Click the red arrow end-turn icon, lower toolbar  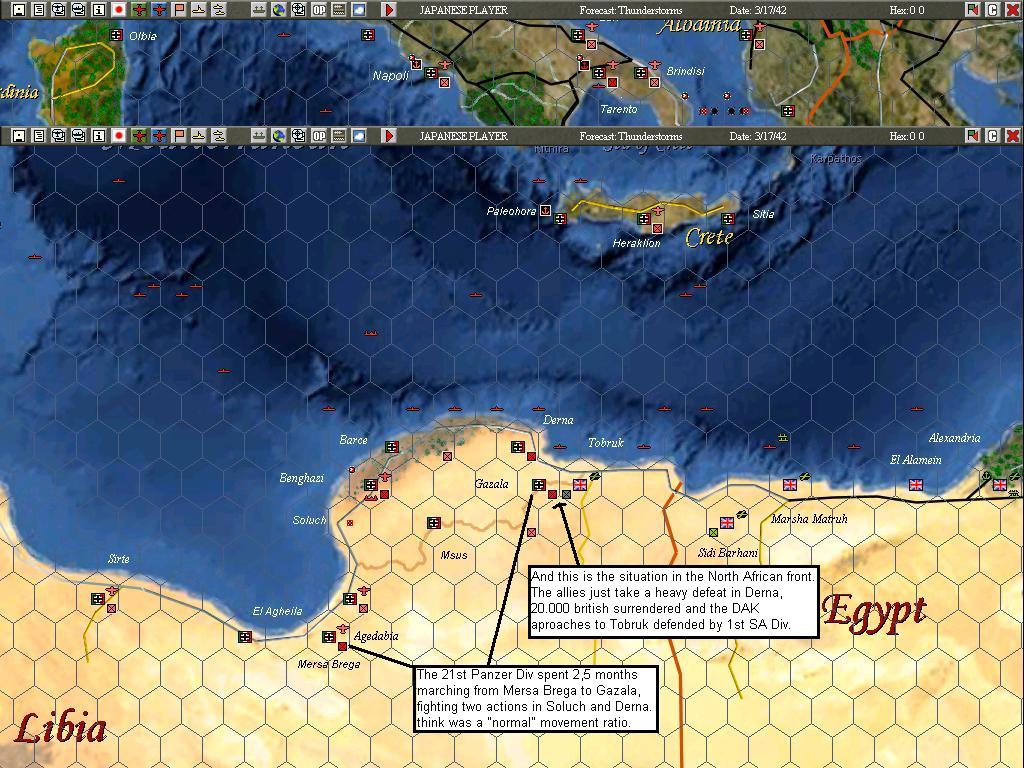[389, 136]
